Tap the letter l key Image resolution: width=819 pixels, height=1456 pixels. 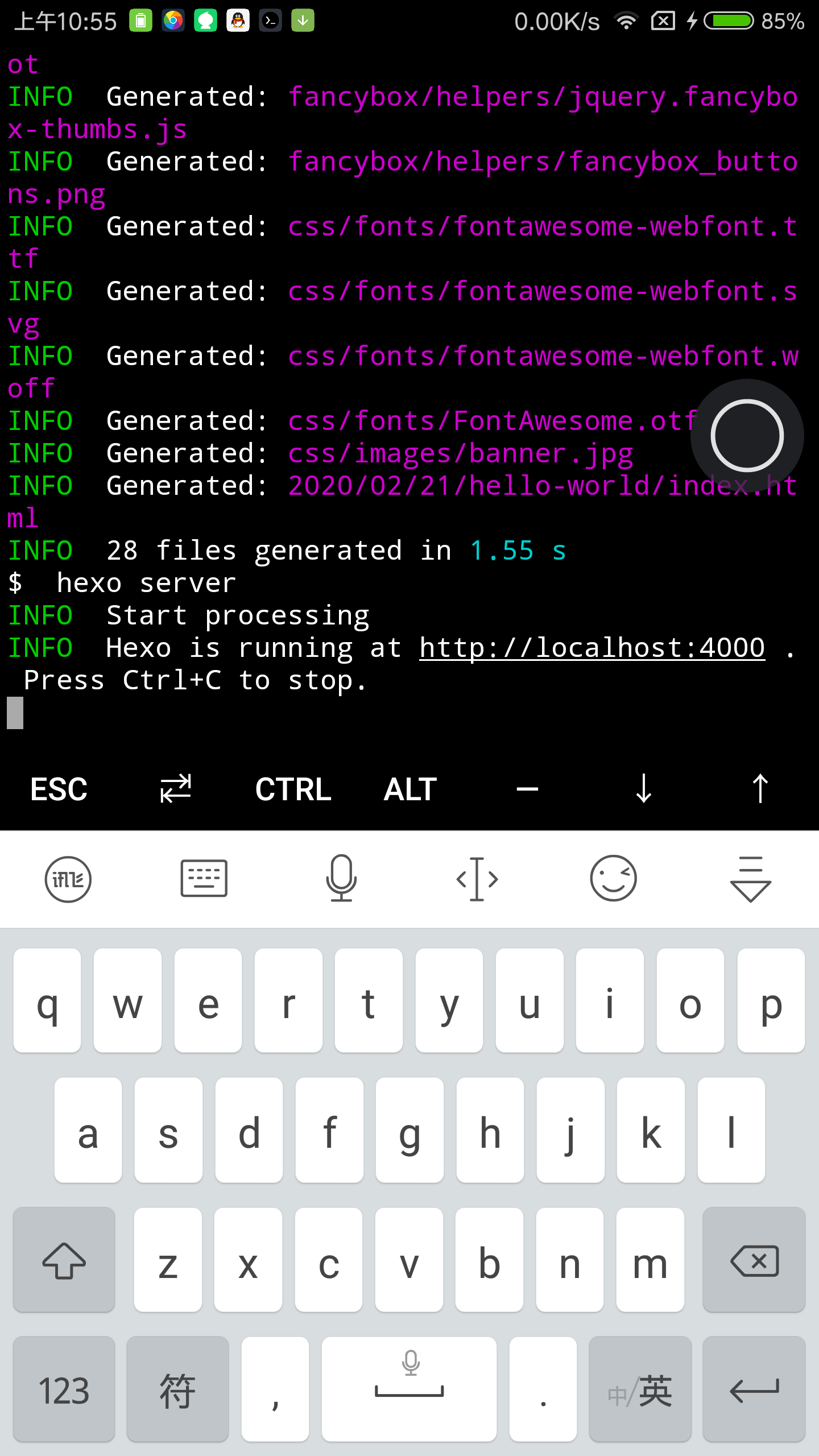click(731, 1130)
